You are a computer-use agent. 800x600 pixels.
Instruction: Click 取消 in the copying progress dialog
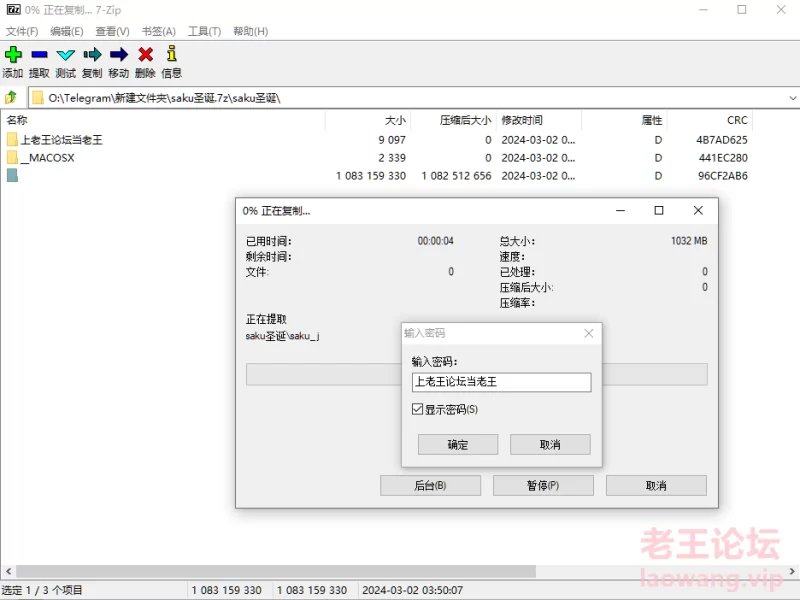(x=656, y=485)
